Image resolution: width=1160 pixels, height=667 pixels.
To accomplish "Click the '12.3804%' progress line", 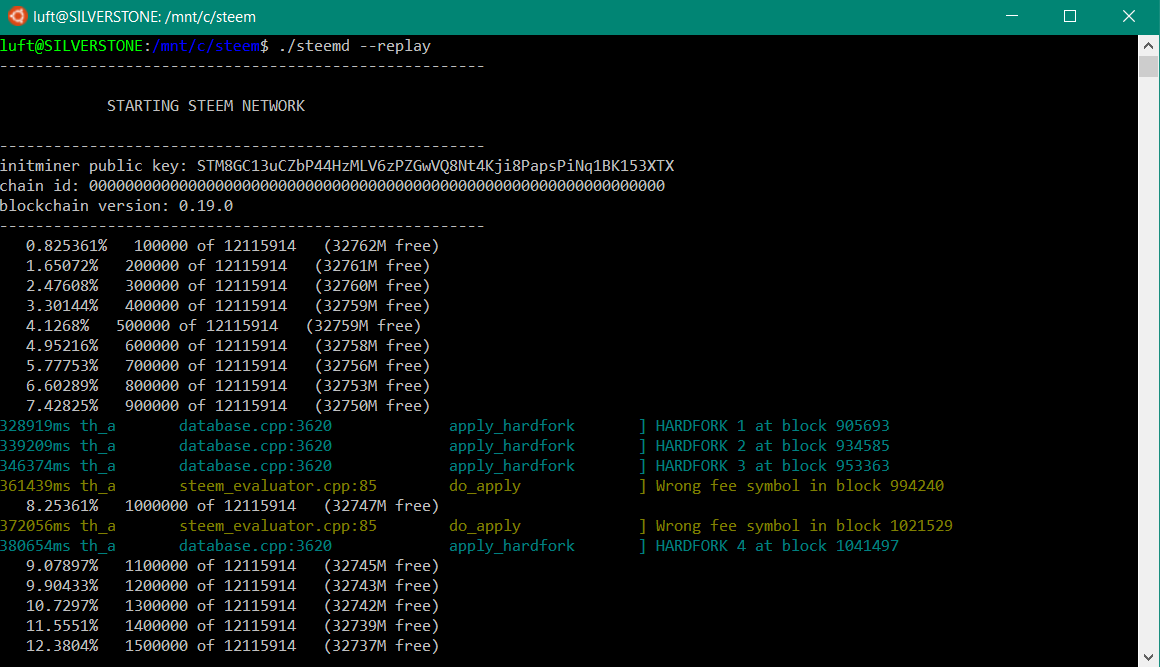I will 232,646.
